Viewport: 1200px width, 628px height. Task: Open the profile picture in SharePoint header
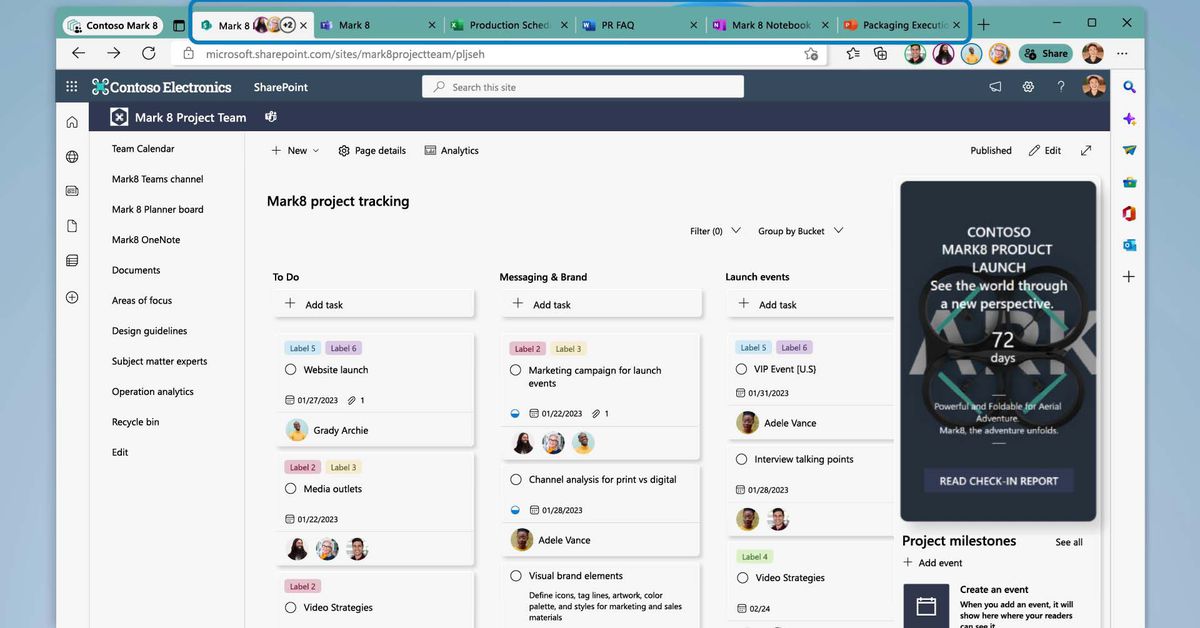coord(1095,87)
